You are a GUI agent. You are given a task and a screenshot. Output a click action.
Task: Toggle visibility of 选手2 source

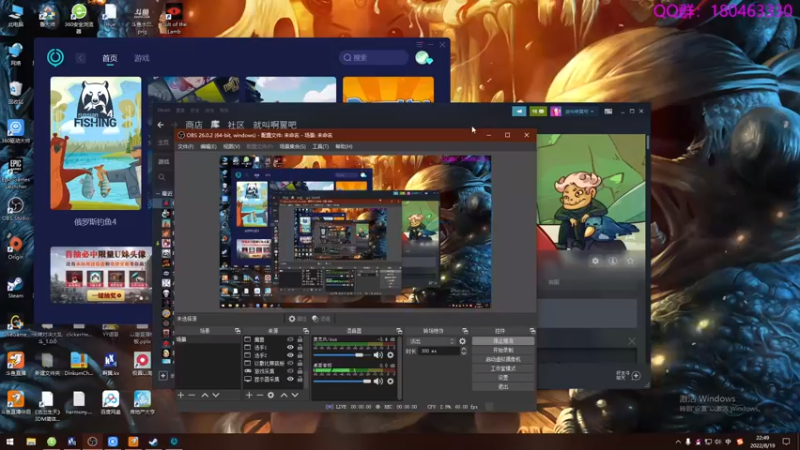[x=290, y=355]
